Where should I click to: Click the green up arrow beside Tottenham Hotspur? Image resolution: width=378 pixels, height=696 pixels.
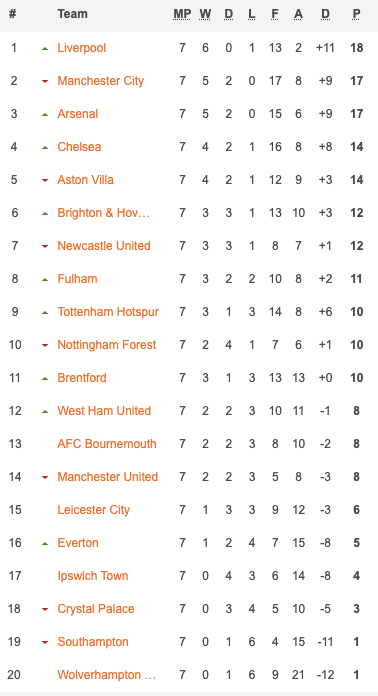[x=45, y=312]
